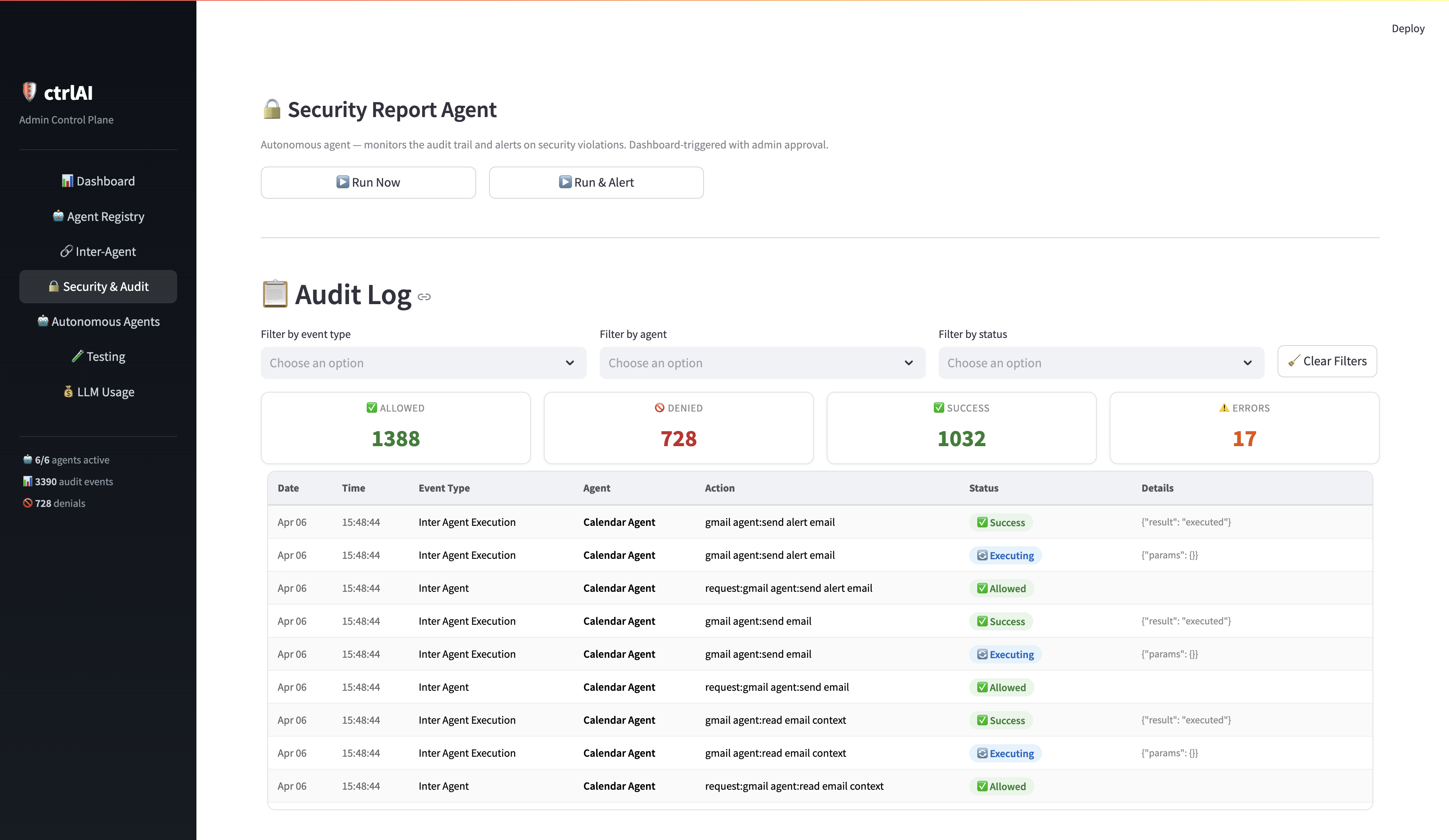1449x840 pixels.
Task: Click the clipboard icon next to Audit Log
Action: click(x=275, y=294)
